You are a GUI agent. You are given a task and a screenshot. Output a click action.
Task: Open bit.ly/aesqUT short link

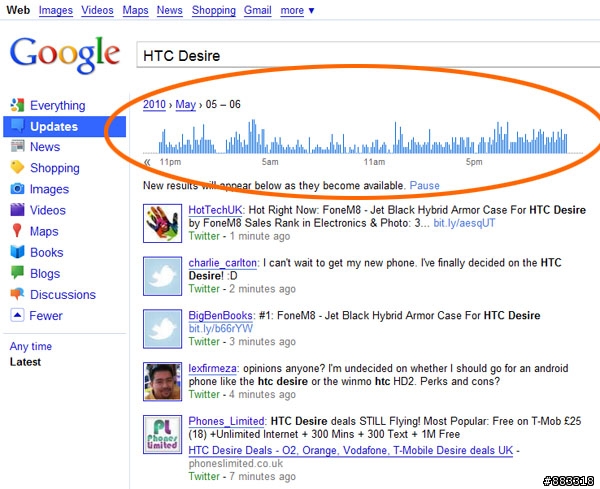464,223
